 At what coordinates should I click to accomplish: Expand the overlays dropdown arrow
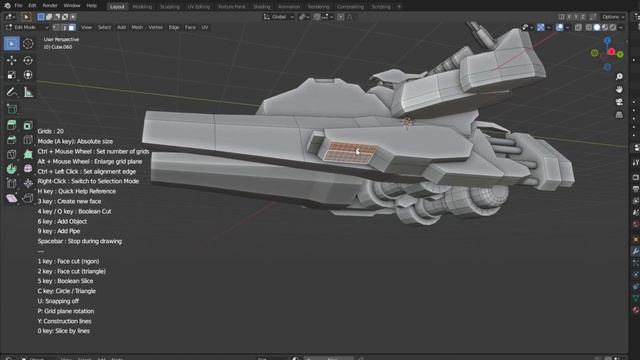click(x=567, y=27)
